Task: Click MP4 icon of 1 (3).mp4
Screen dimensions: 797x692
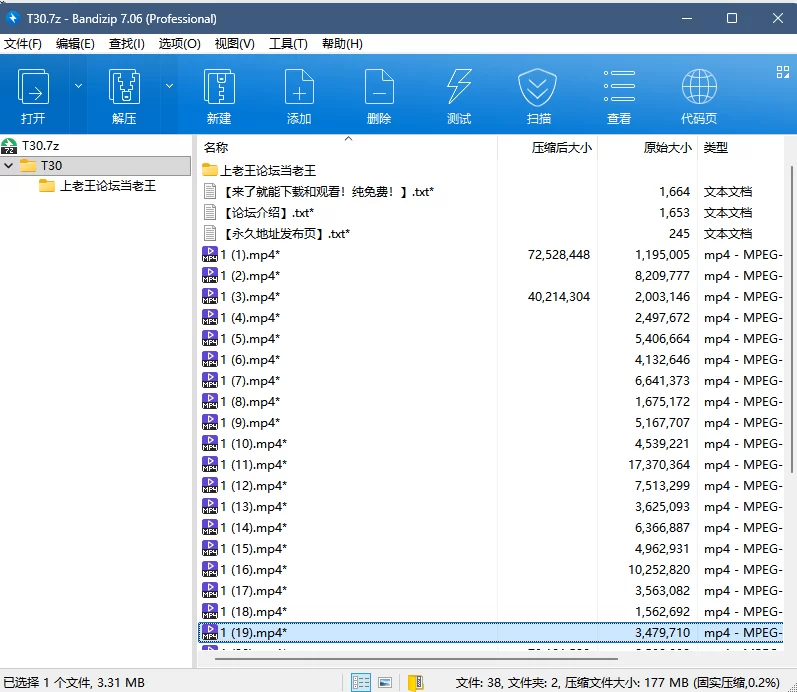Action: tap(209, 296)
